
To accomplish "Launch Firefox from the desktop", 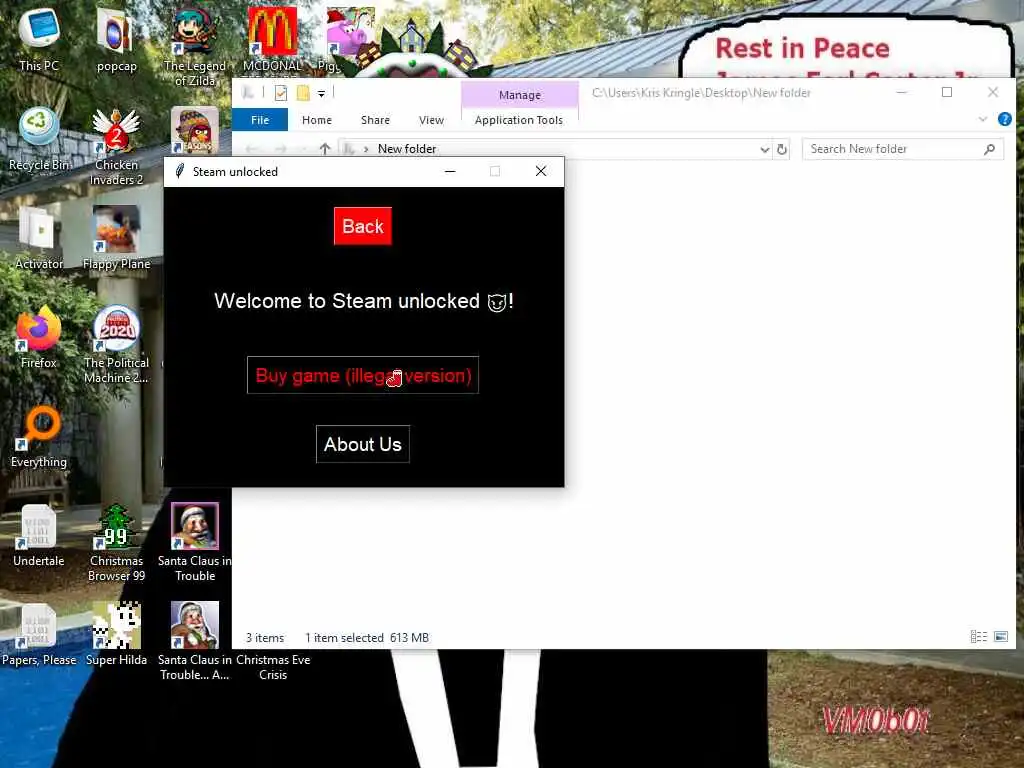I will click(x=39, y=337).
